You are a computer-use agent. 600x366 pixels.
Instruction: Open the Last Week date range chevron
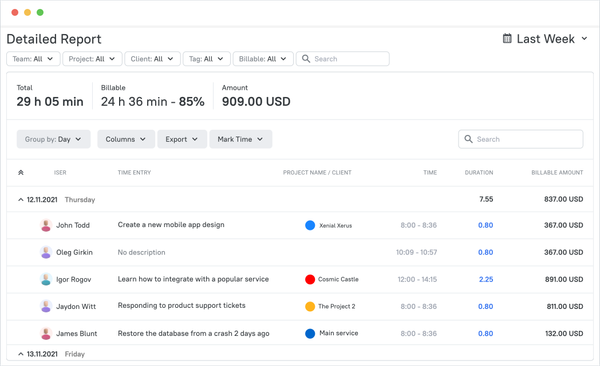[x=584, y=38]
